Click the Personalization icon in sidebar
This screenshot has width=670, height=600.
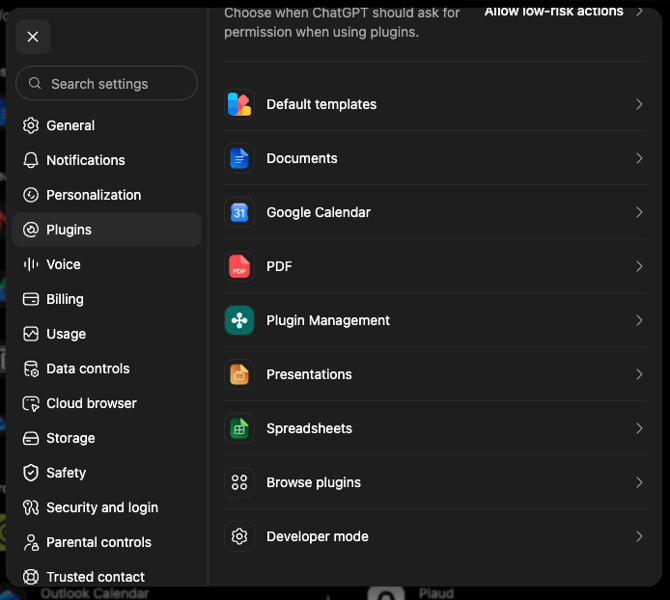(31, 195)
